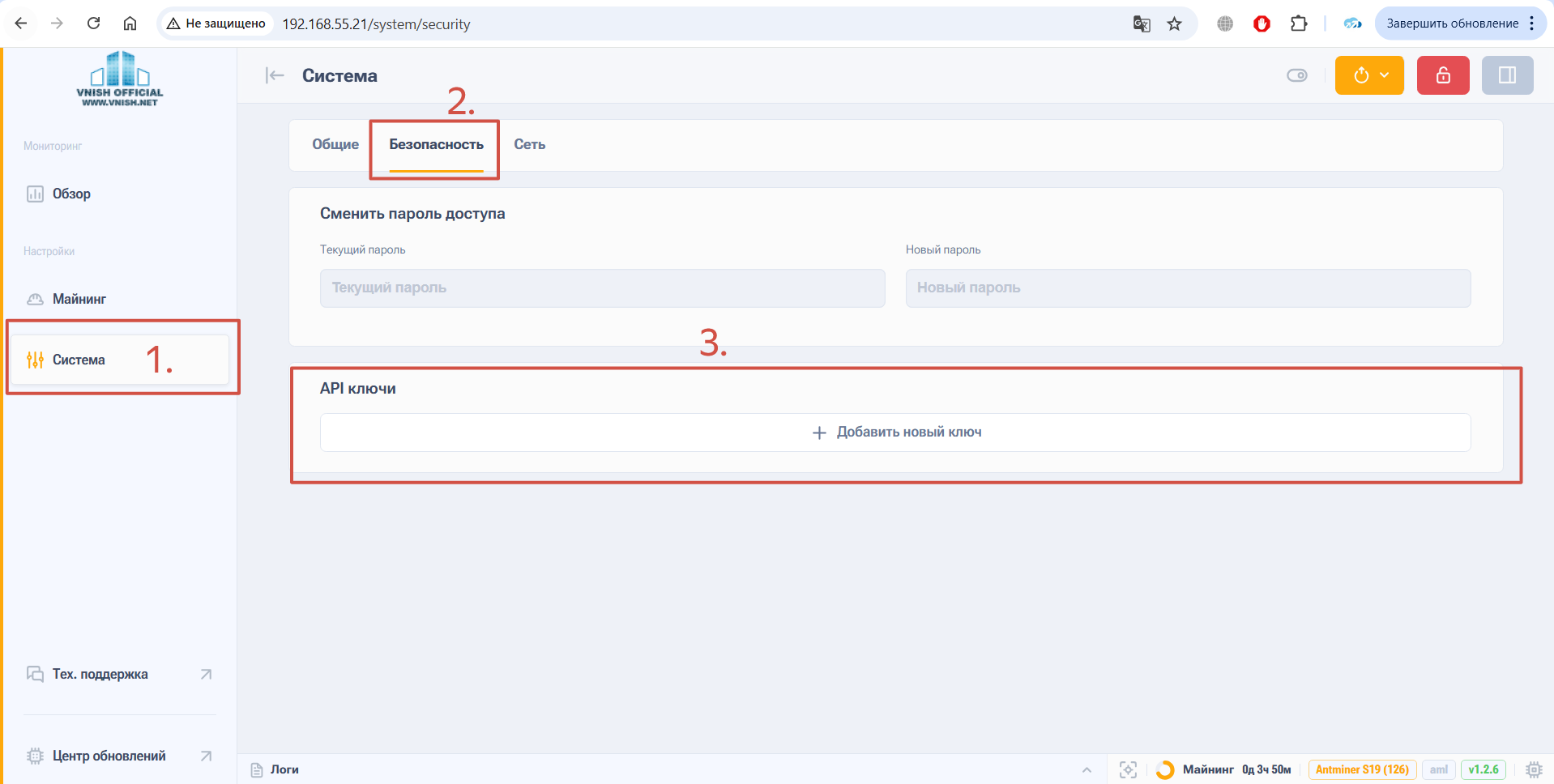Open the 'Центр обновлений' link
The width and height of the screenshot is (1554, 784).
click(120, 756)
